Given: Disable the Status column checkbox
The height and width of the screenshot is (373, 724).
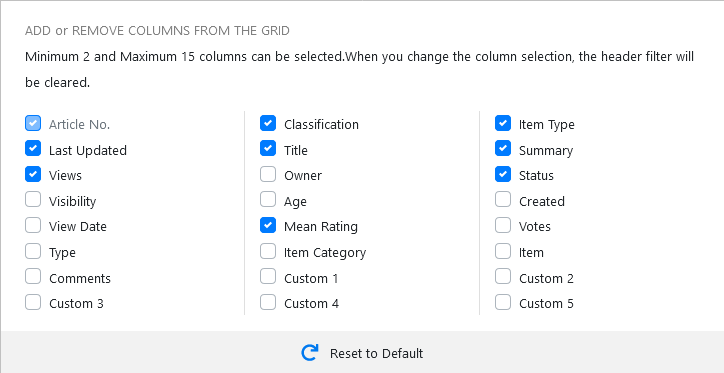Looking at the screenshot, I should click(x=503, y=174).
